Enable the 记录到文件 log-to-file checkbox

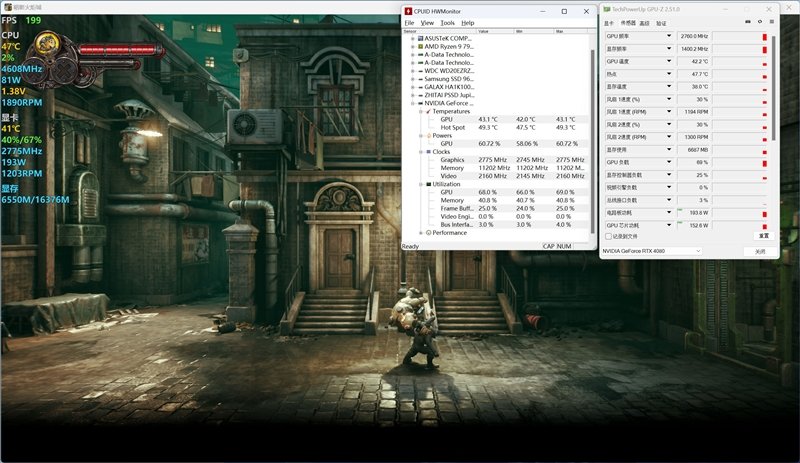tap(608, 237)
